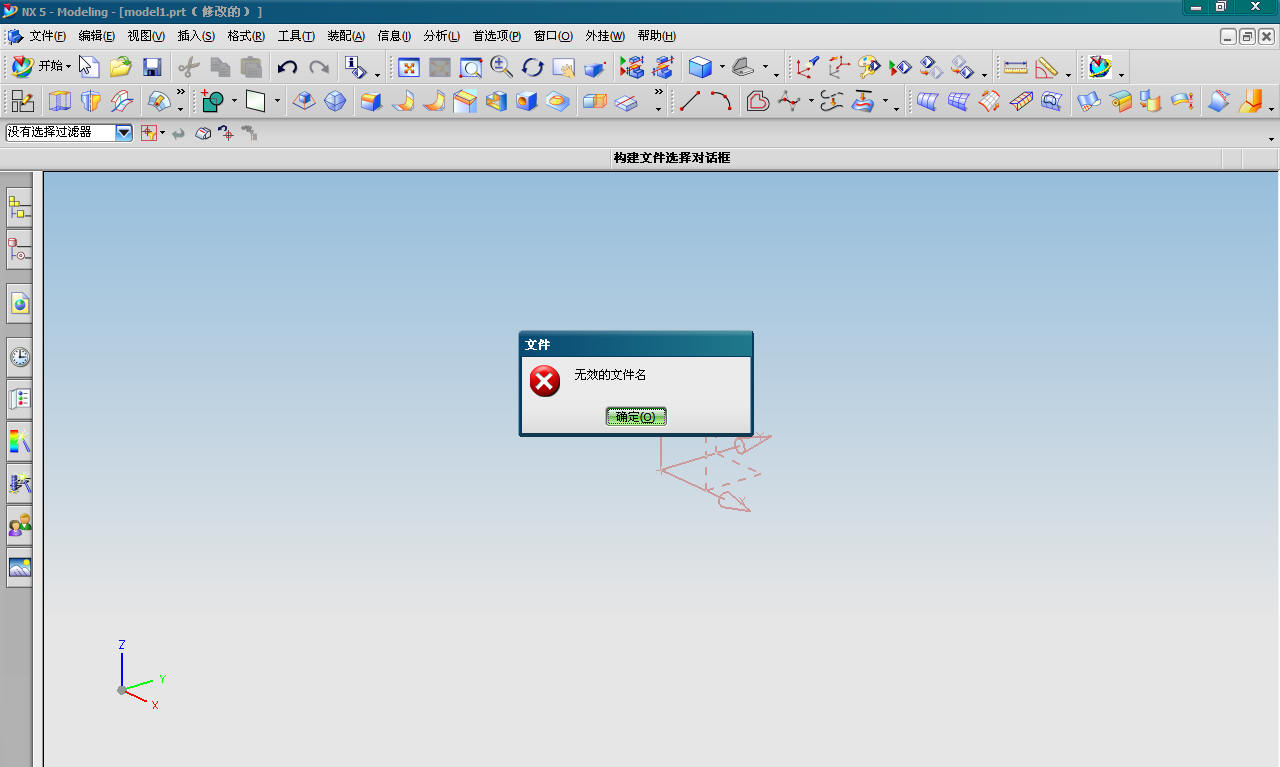Click the object information icon
The width and height of the screenshot is (1280, 767).
[355, 67]
